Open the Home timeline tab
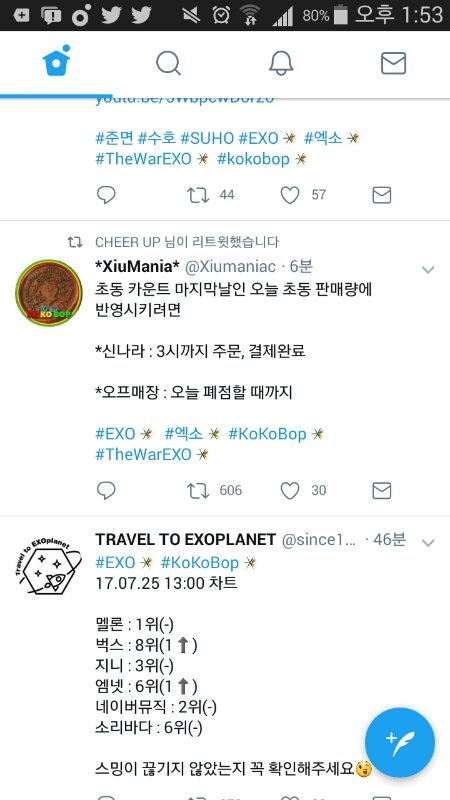 point(56,61)
